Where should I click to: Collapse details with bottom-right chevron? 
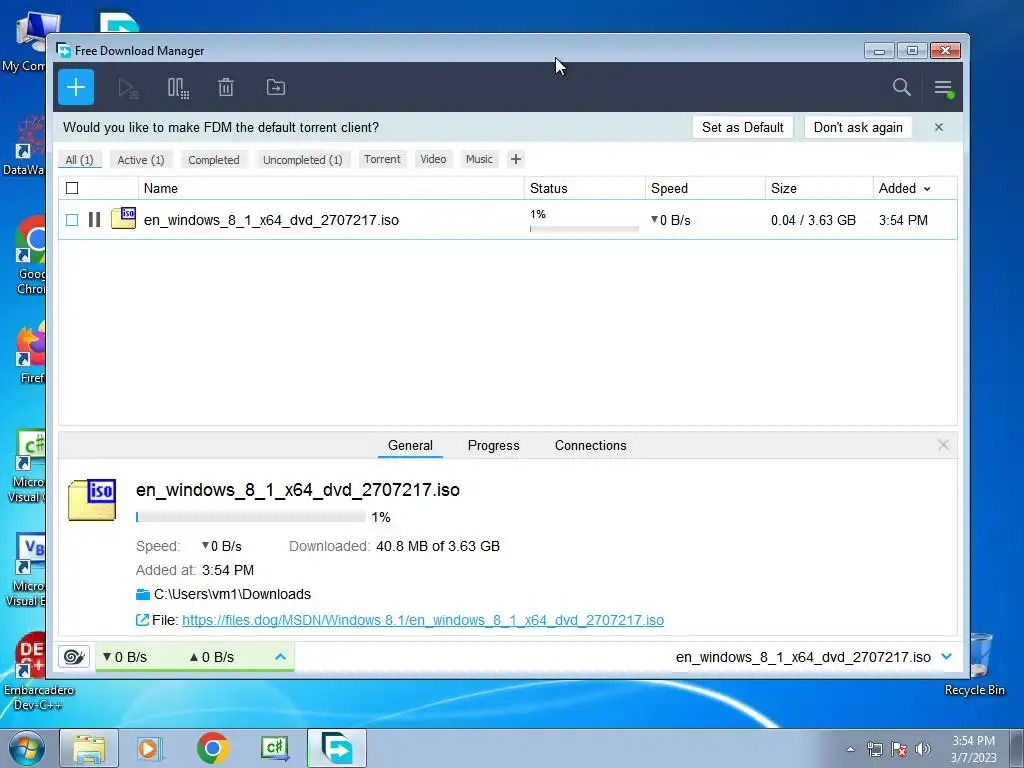947,657
